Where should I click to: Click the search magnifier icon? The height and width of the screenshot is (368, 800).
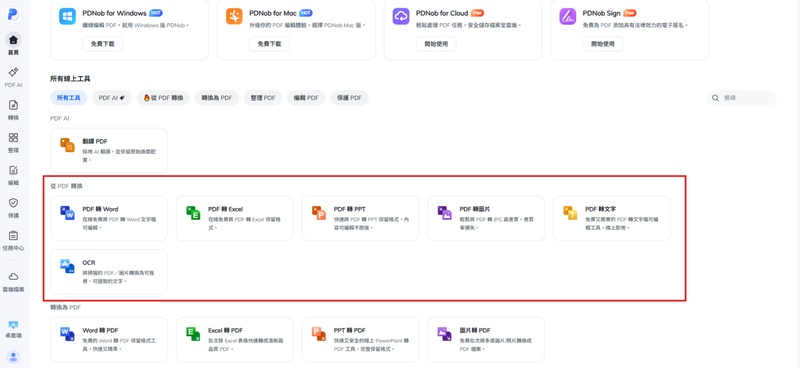715,98
